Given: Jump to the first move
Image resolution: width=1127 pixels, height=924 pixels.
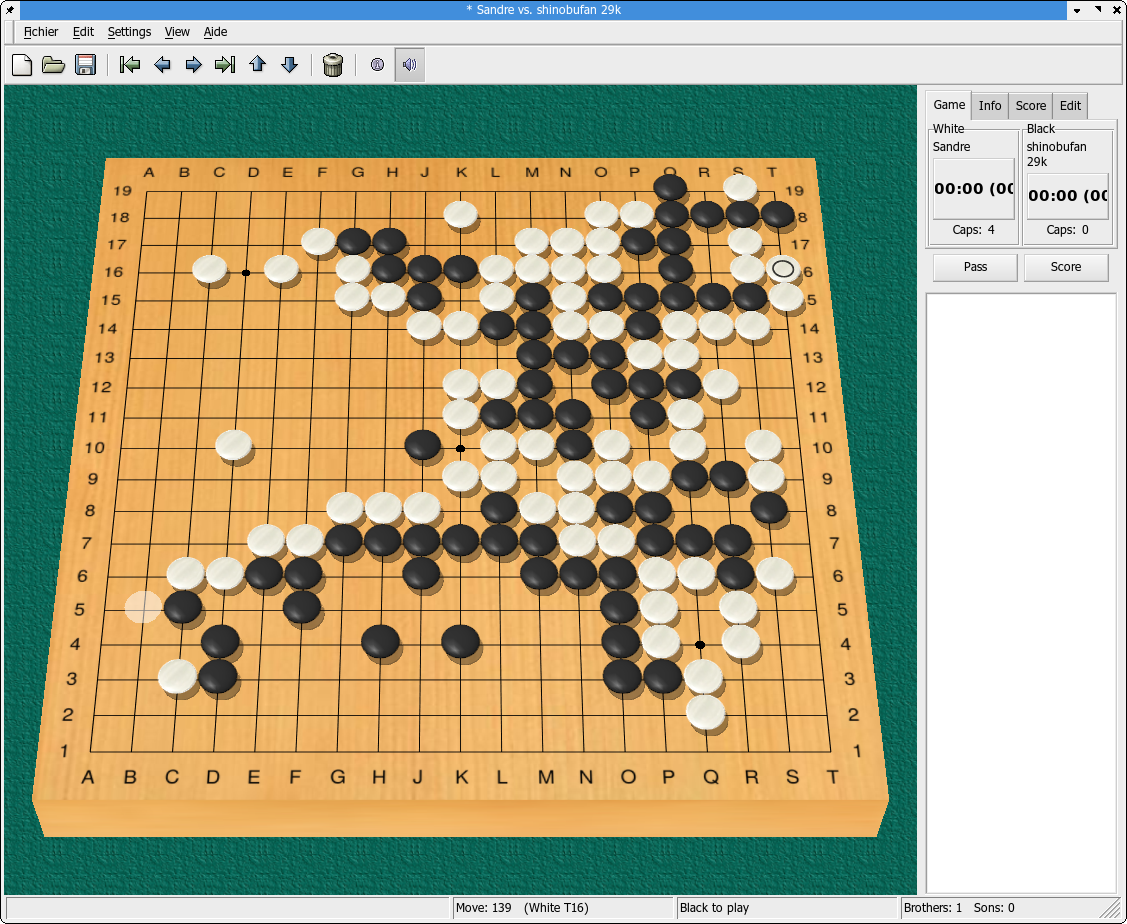Looking at the screenshot, I should tap(130, 65).
